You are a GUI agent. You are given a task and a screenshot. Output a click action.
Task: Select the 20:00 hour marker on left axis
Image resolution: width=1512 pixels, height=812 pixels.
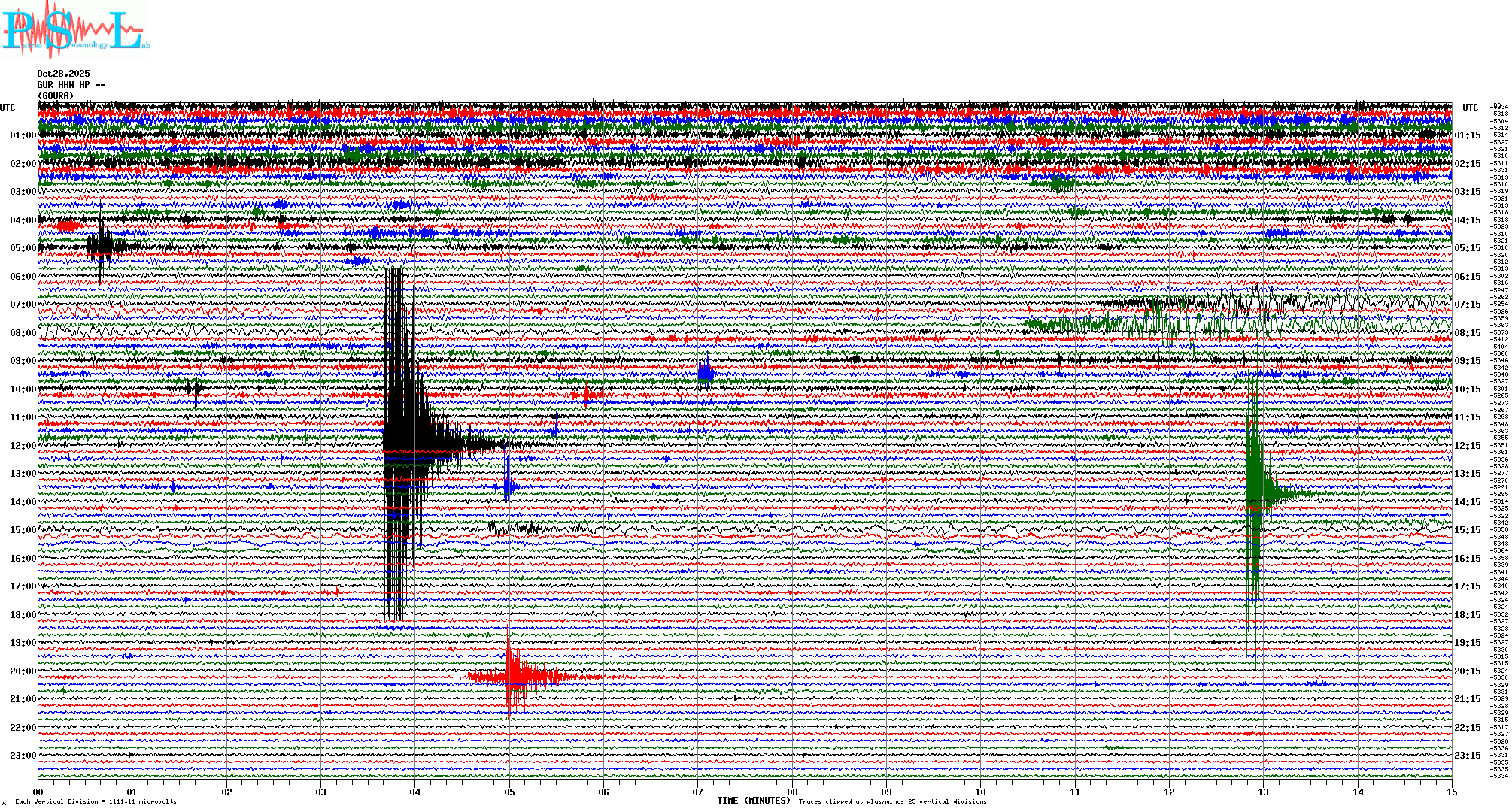point(23,671)
